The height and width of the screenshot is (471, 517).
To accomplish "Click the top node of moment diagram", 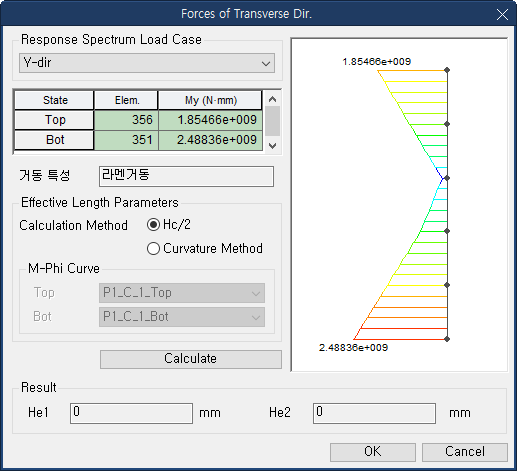I will [447, 70].
